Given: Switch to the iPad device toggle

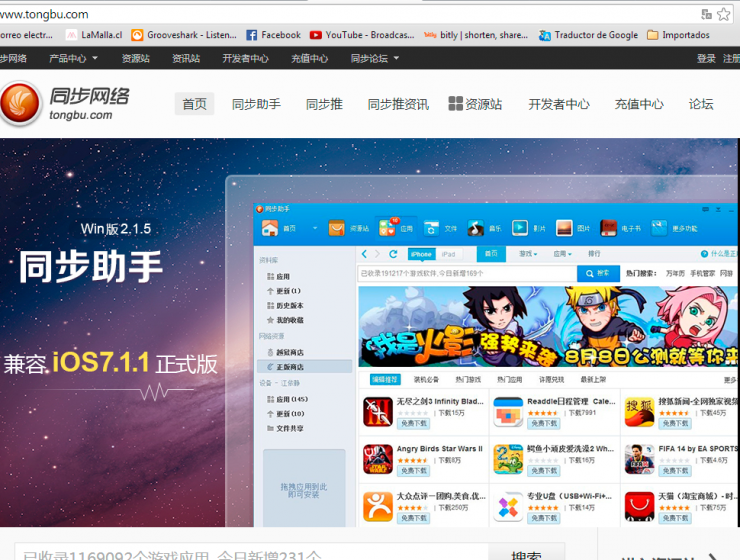Looking at the screenshot, I should [x=448, y=255].
